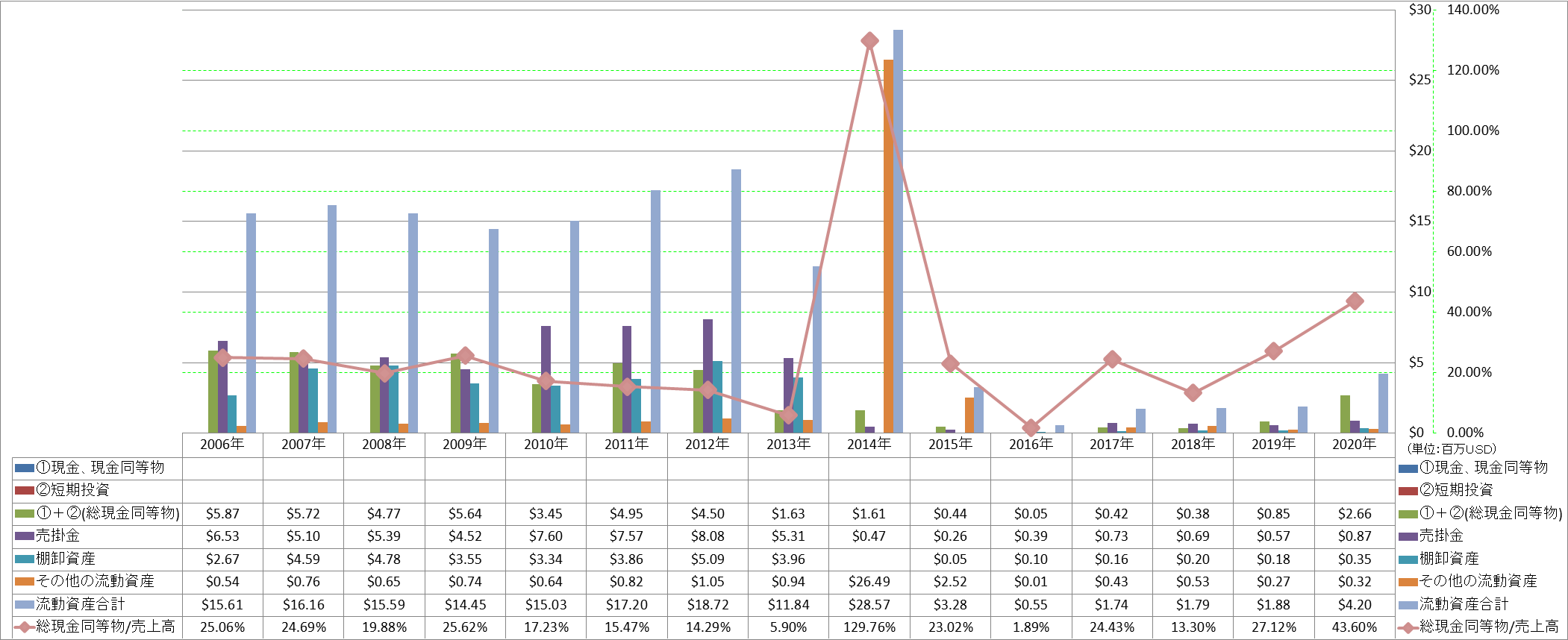The width and height of the screenshot is (1568, 640).
Task: Click the 43.60% ratio cell for 2020年
Action: point(1355,627)
